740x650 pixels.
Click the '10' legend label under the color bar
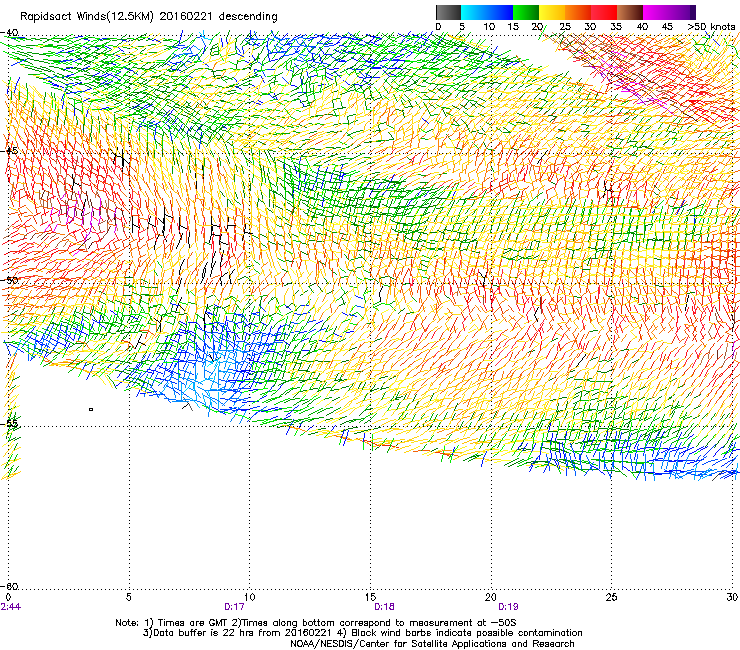489,27
